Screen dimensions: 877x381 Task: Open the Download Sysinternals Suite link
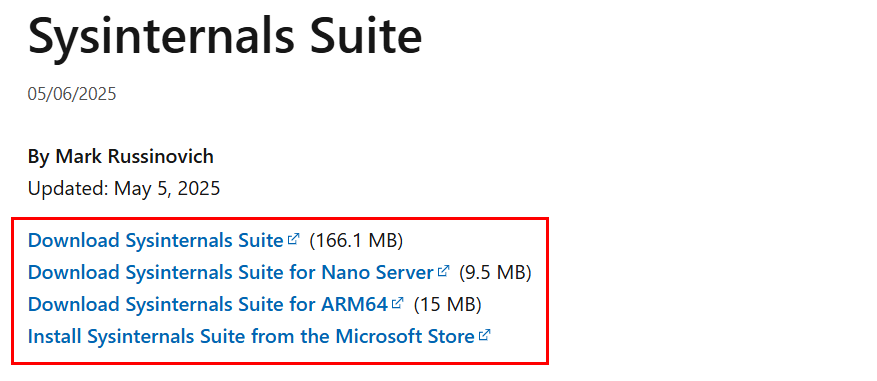pyautogui.click(x=155, y=241)
